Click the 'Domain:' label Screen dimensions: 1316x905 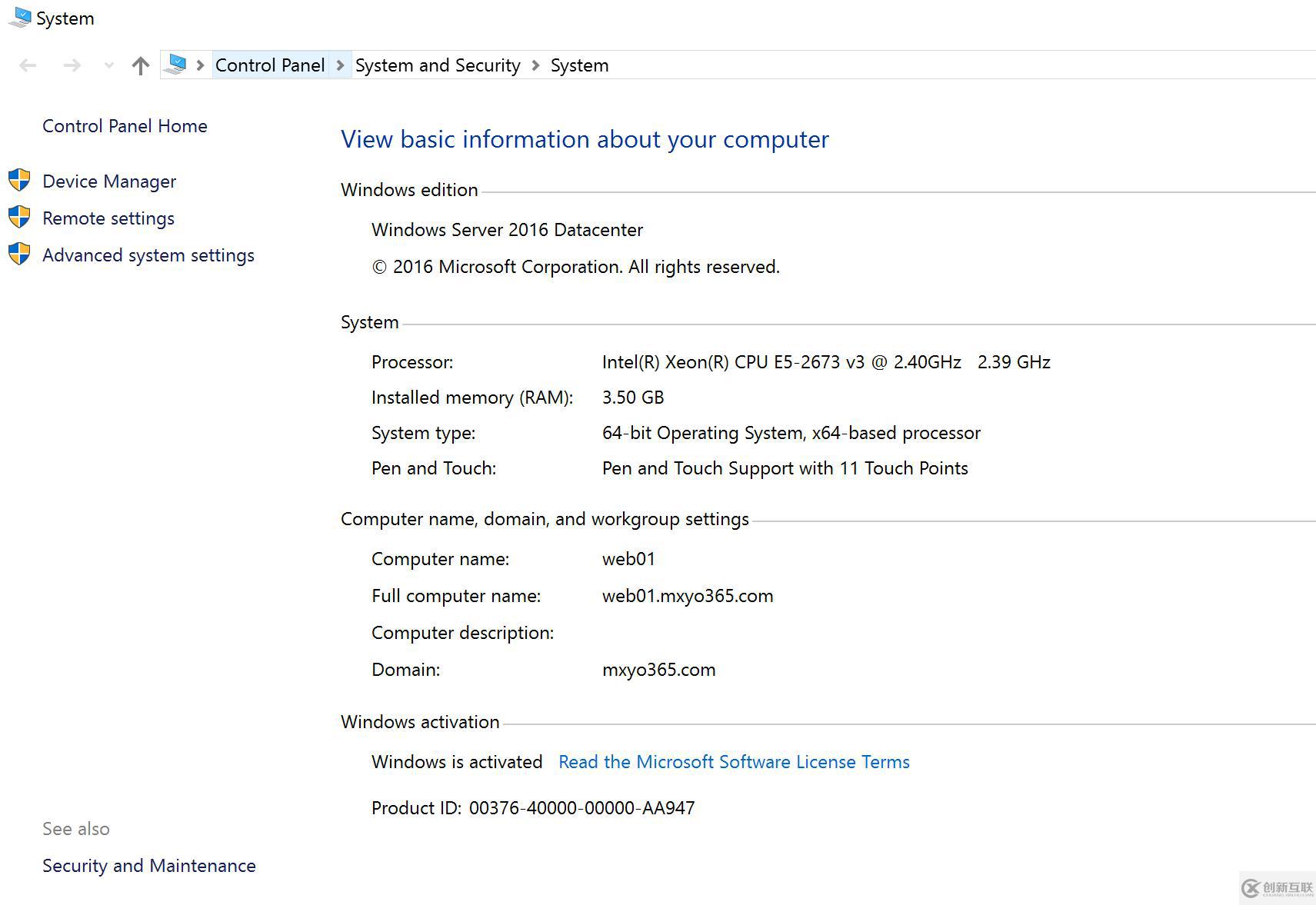(405, 670)
